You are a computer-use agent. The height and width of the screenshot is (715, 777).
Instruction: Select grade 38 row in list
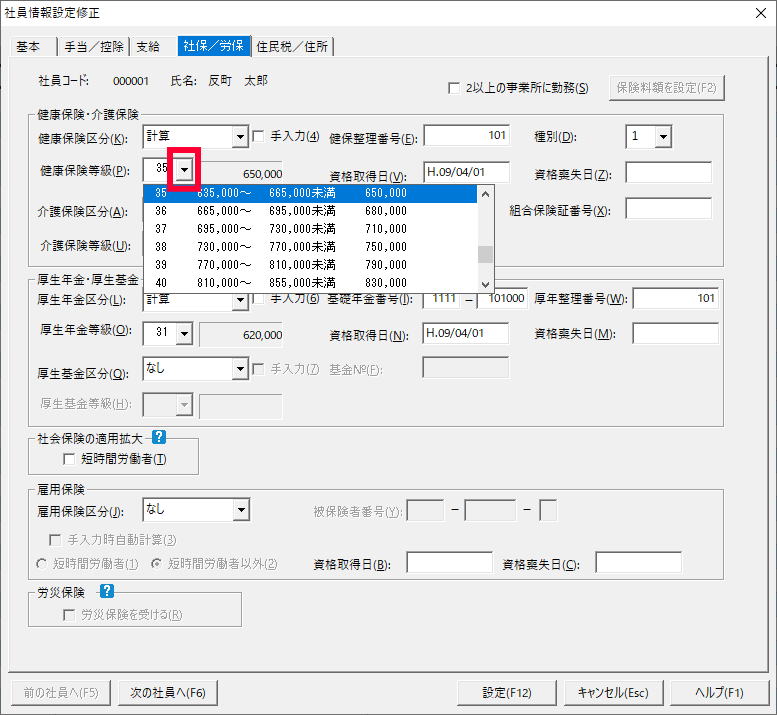(x=310, y=247)
